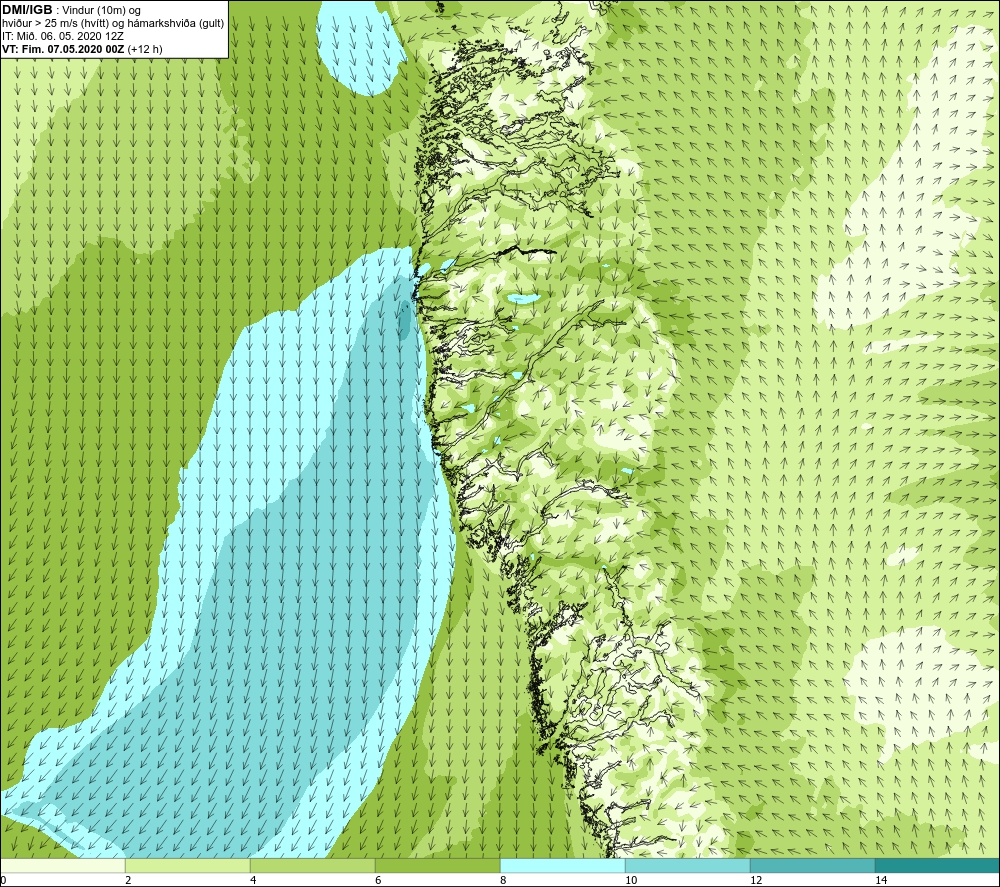Click the '10' label on the wind scale

(x=631, y=880)
